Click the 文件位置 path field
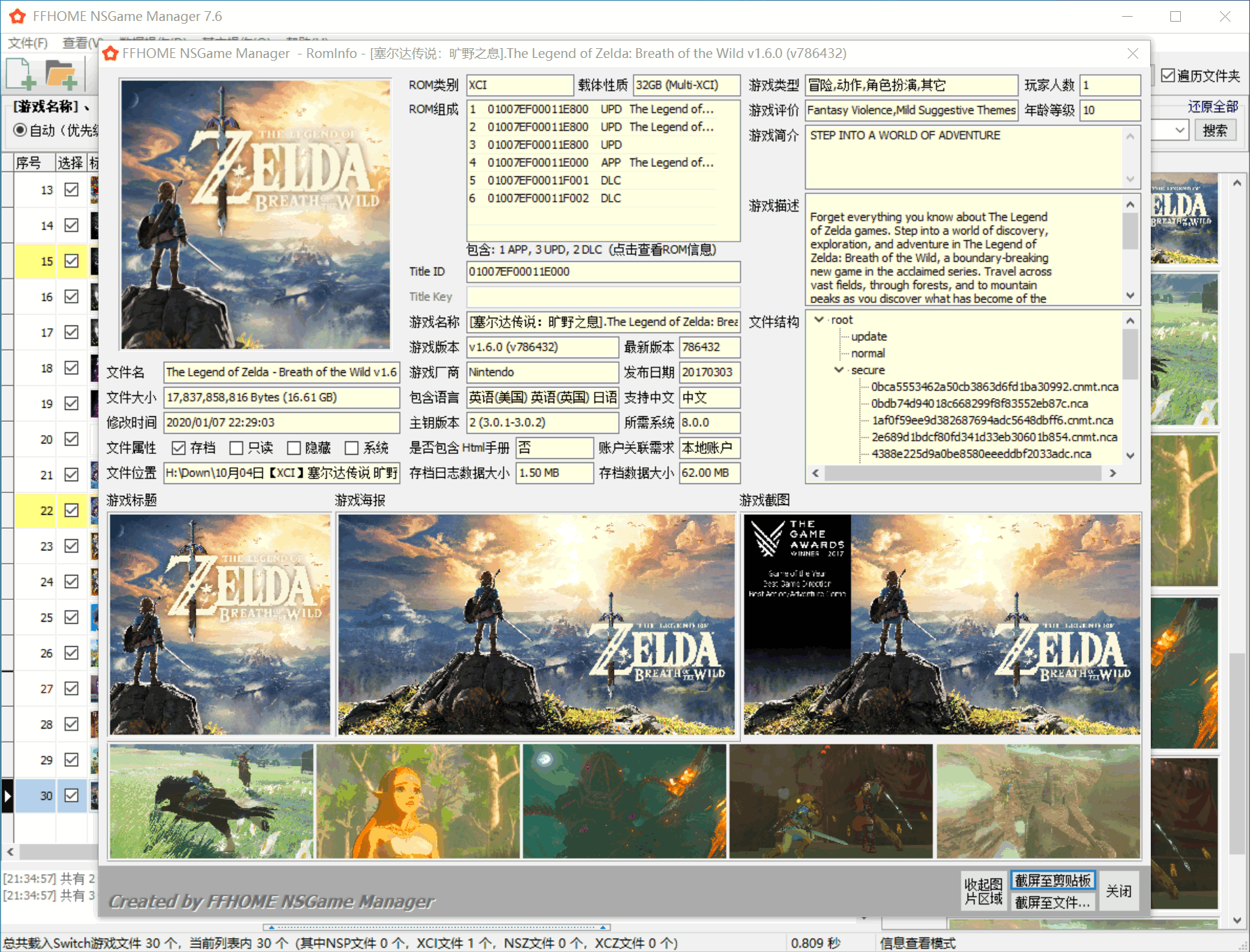The height and width of the screenshot is (952, 1250). (x=282, y=473)
